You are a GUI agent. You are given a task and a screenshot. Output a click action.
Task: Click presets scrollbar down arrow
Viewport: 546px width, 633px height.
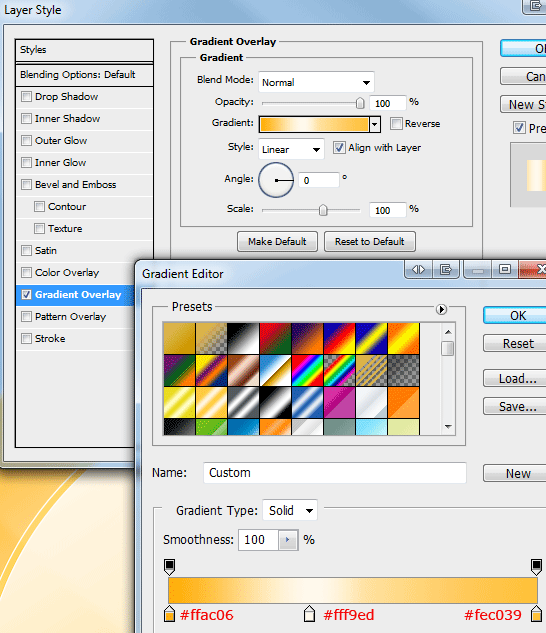click(x=448, y=426)
